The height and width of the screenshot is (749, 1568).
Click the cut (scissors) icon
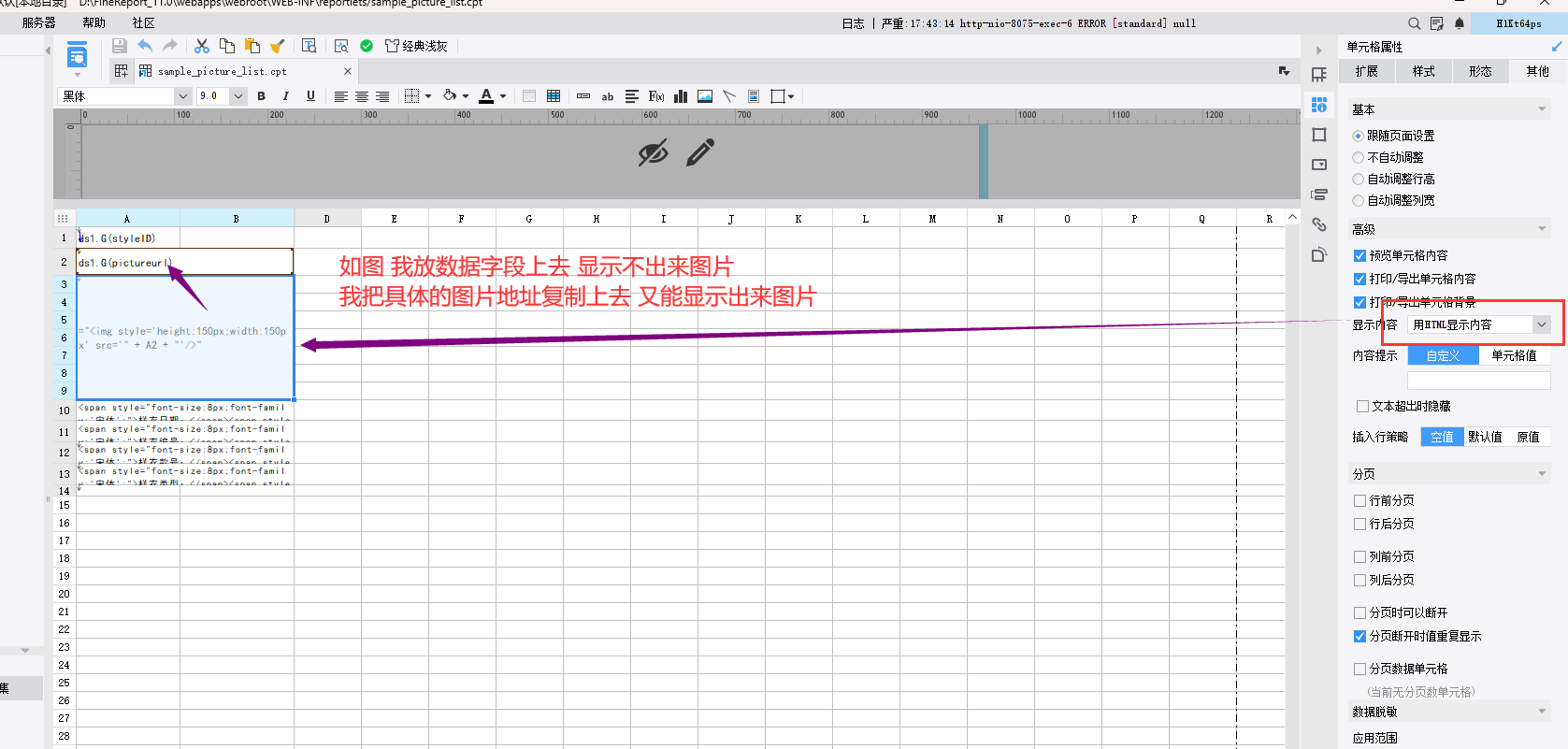coord(202,46)
